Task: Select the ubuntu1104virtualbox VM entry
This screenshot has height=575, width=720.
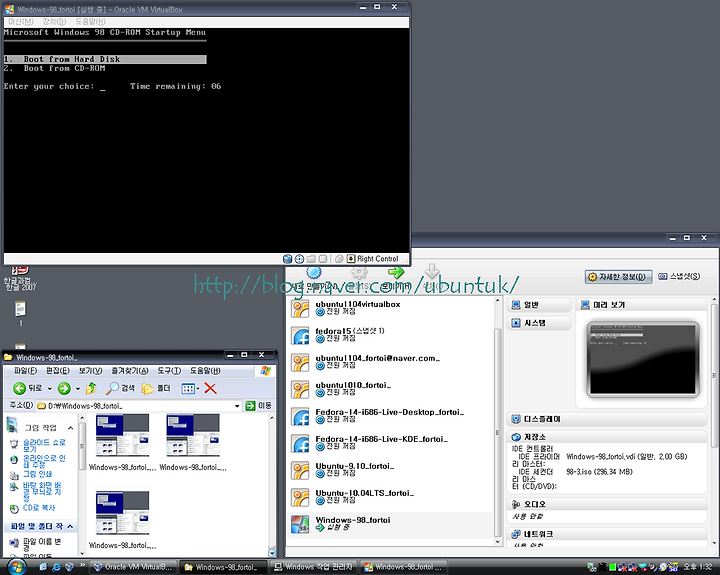Action: coord(390,308)
